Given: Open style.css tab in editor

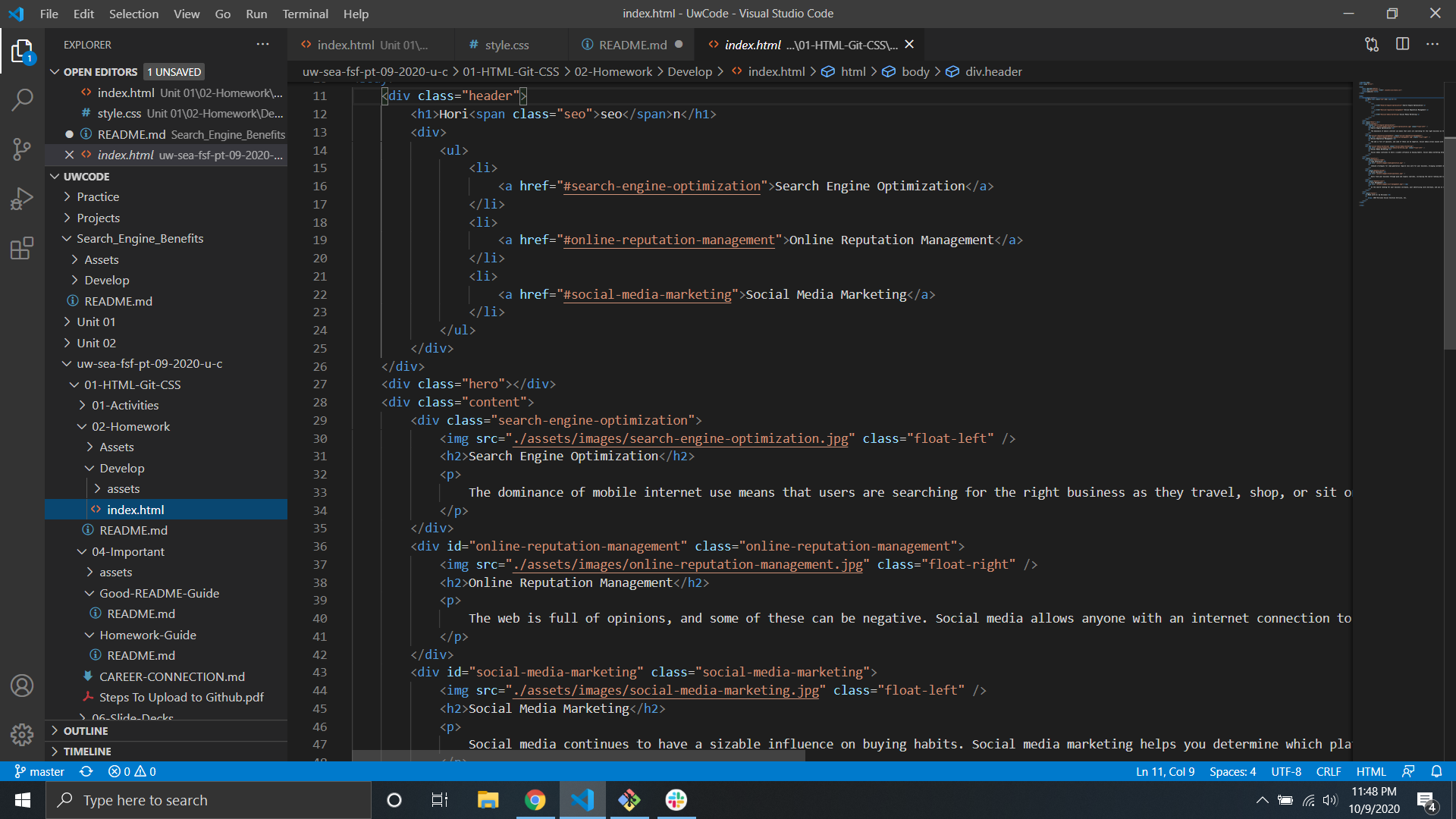Looking at the screenshot, I should (506, 45).
